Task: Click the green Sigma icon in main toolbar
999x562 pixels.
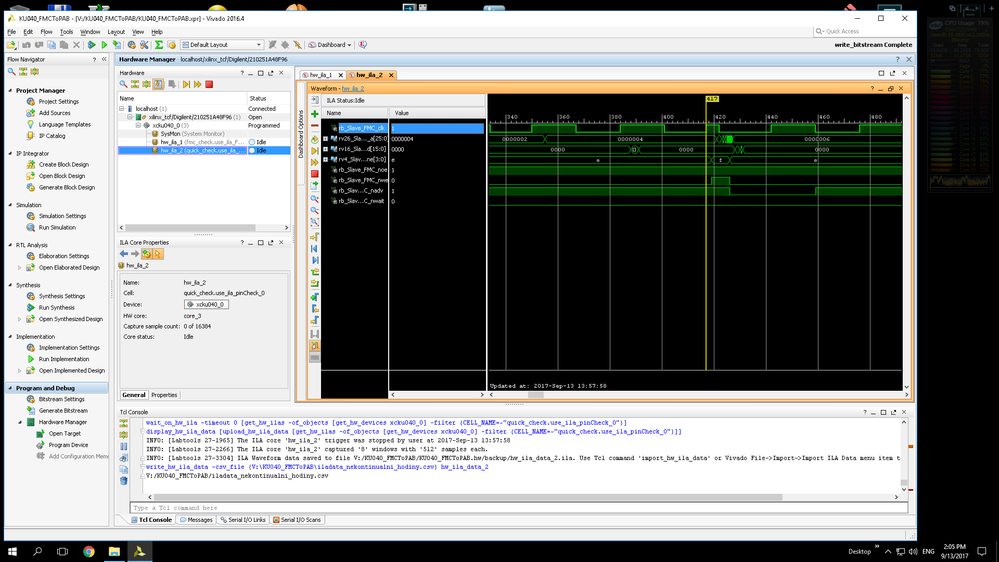Action: [x=159, y=45]
